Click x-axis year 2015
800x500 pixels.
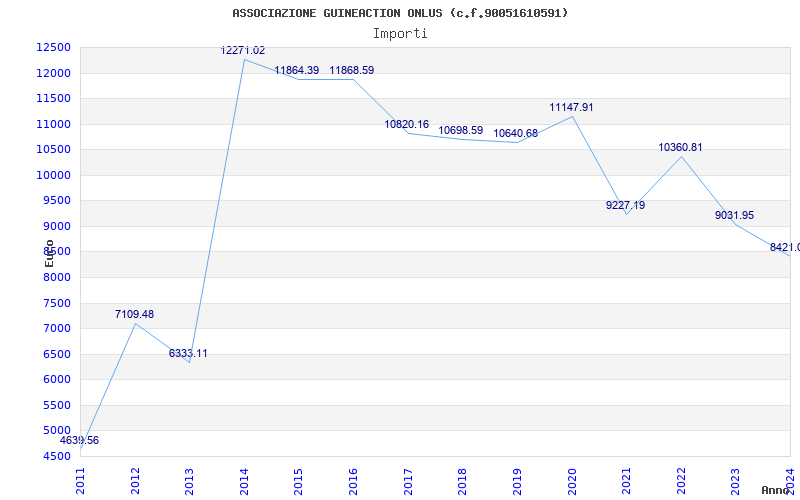click(298, 482)
